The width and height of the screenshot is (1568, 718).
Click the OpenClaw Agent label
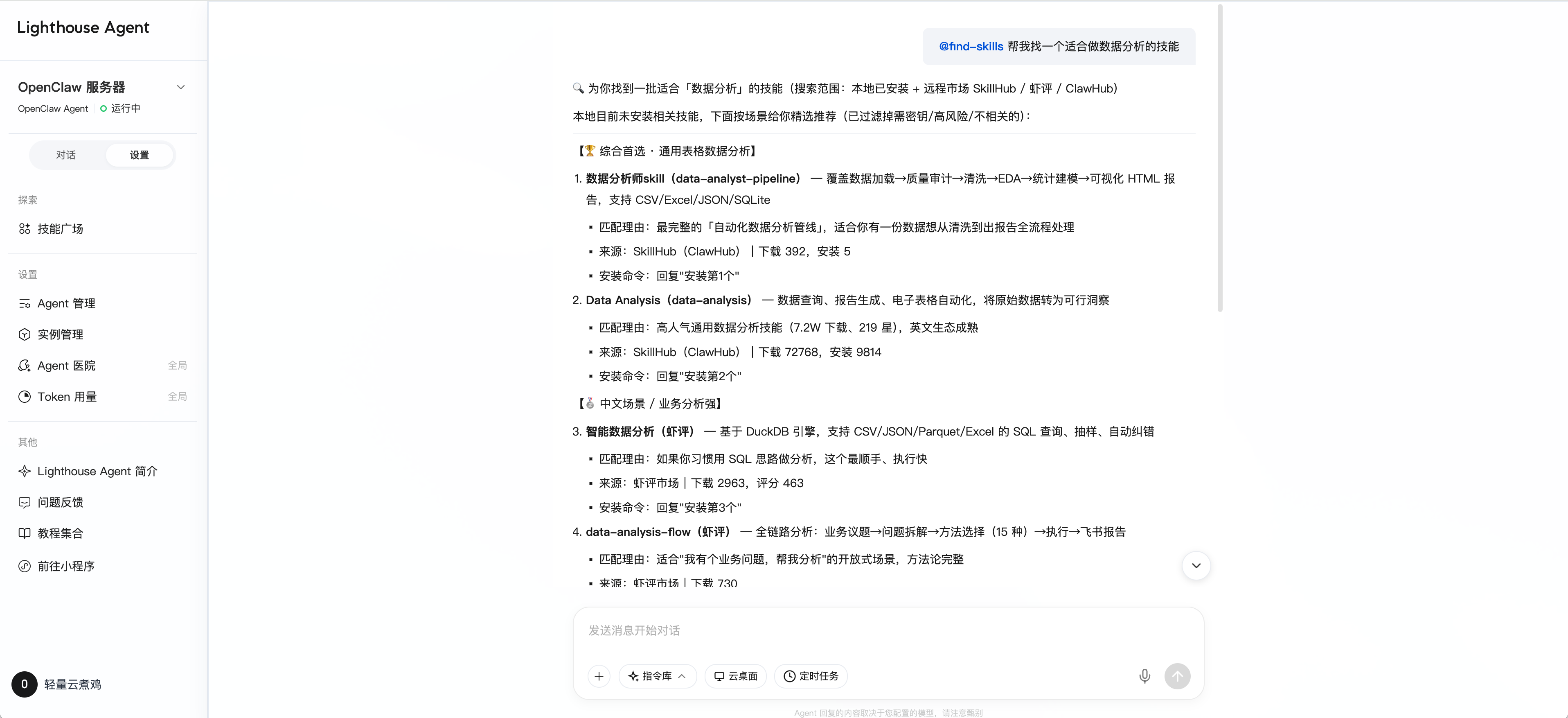click(x=53, y=108)
